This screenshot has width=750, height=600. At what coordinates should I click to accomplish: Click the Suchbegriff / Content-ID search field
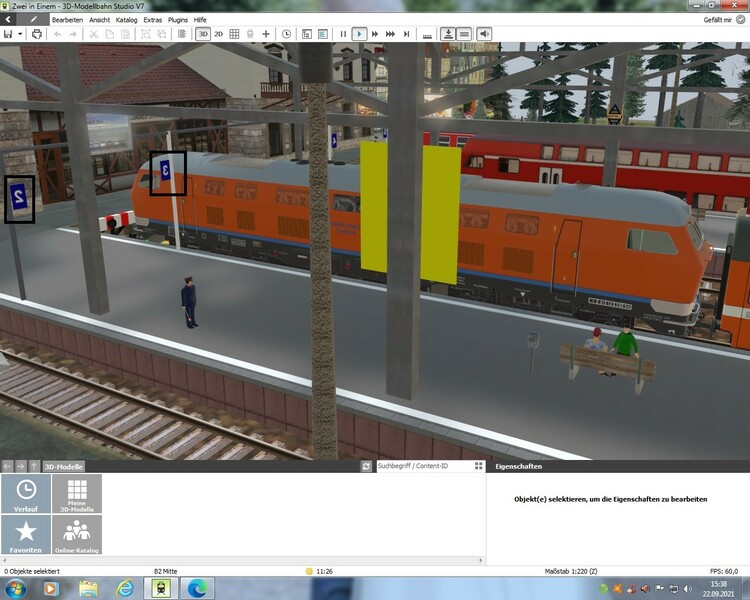[x=422, y=466]
